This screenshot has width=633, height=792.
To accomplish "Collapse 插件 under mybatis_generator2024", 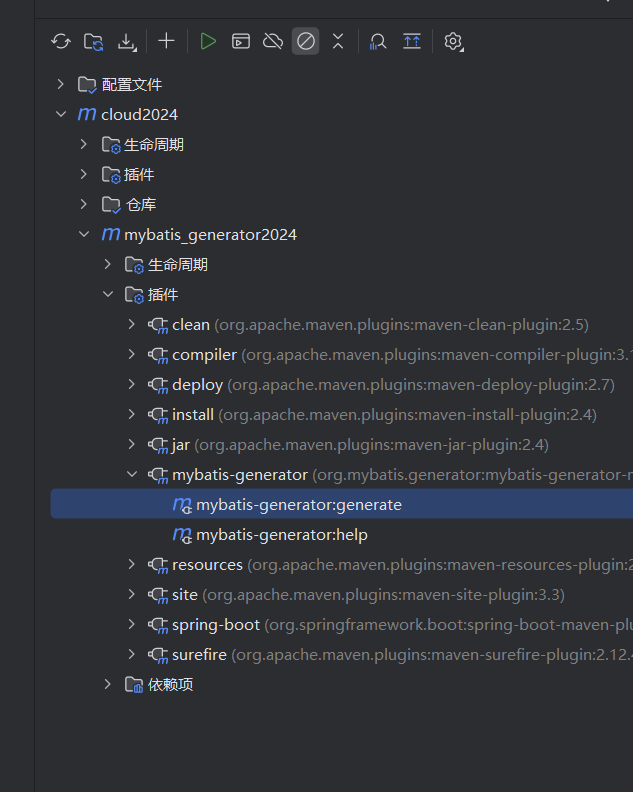I will (108, 294).
